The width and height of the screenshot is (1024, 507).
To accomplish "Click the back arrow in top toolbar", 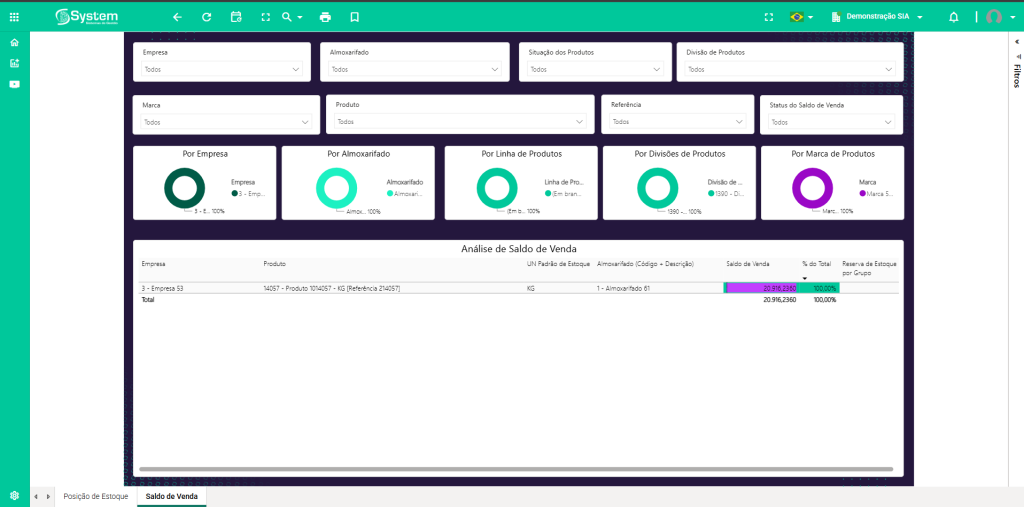I will (x=177, y=17).
